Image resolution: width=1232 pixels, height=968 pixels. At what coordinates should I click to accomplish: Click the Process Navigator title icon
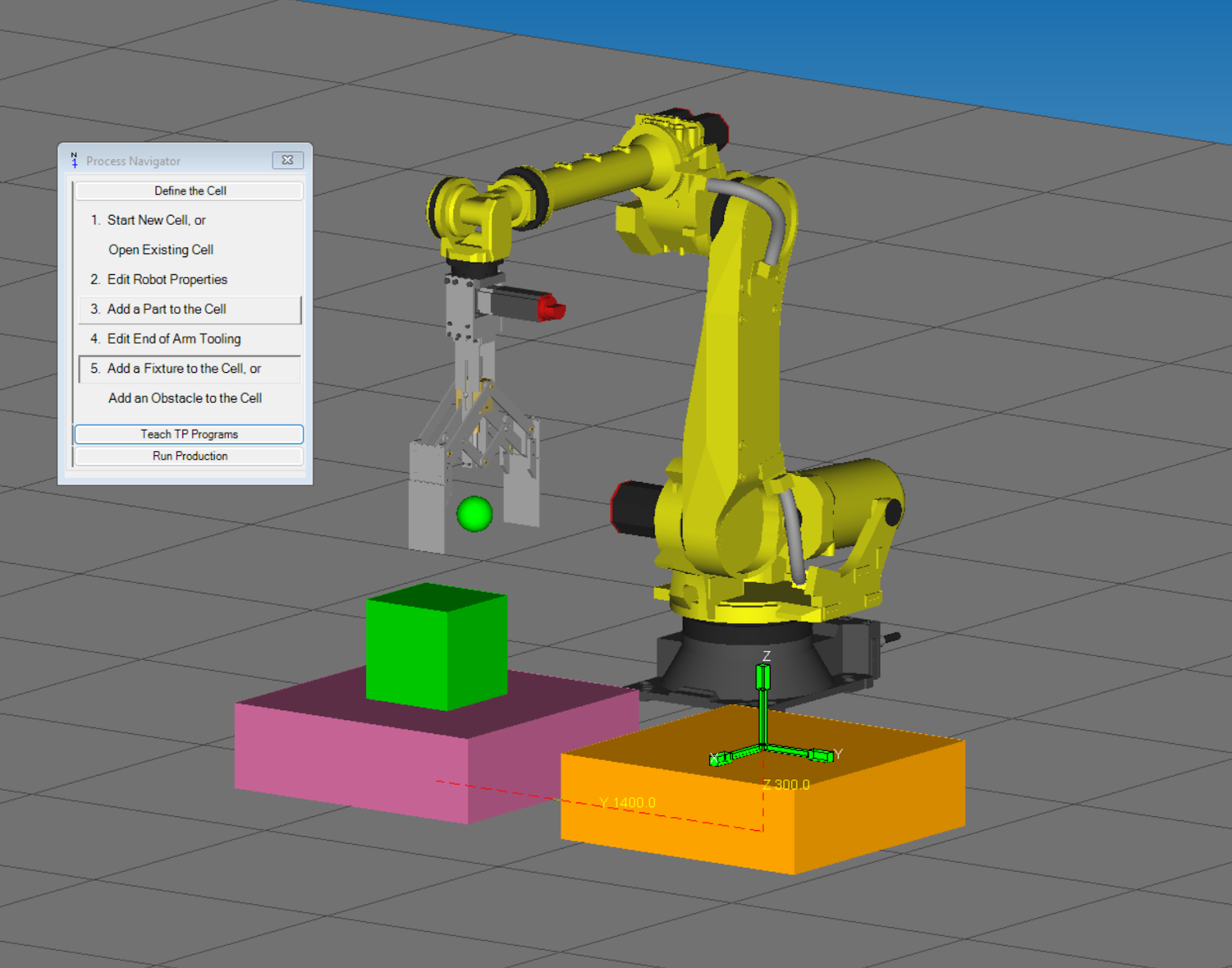tap(75, 160)
